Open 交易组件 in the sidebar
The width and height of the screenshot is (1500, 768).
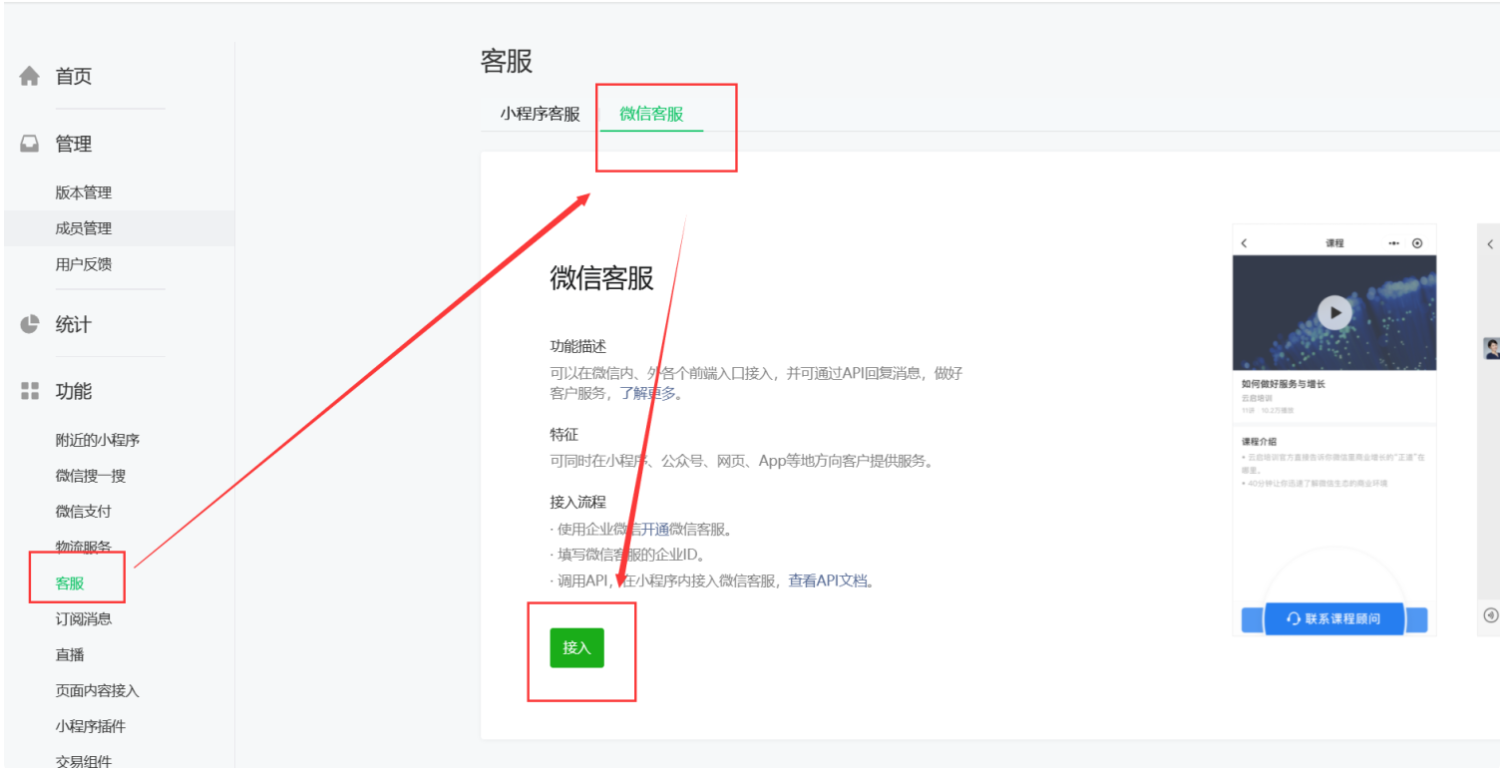[x=83, y=761]
